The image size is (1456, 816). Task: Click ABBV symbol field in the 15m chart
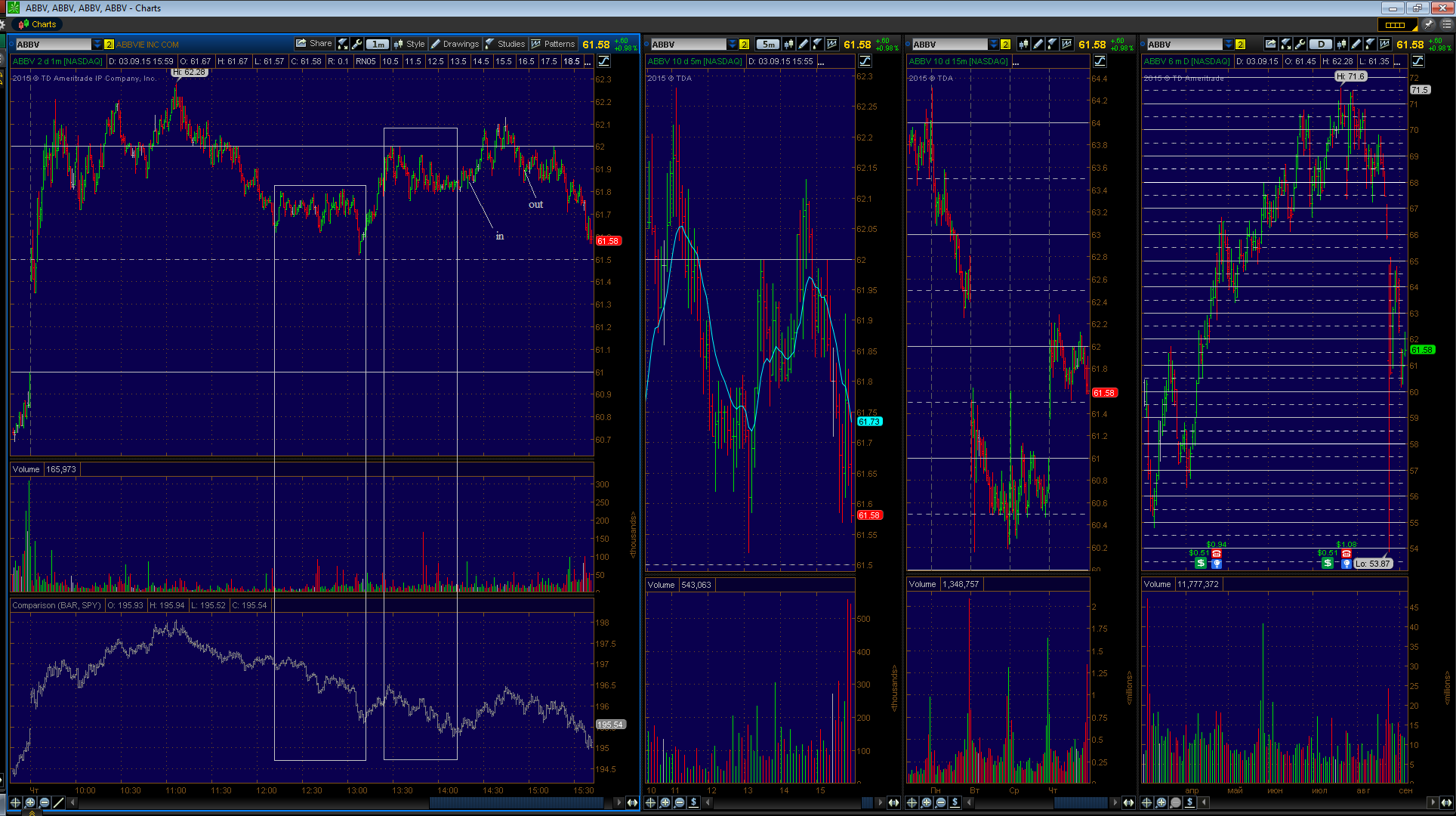click(x=950, y=45)
